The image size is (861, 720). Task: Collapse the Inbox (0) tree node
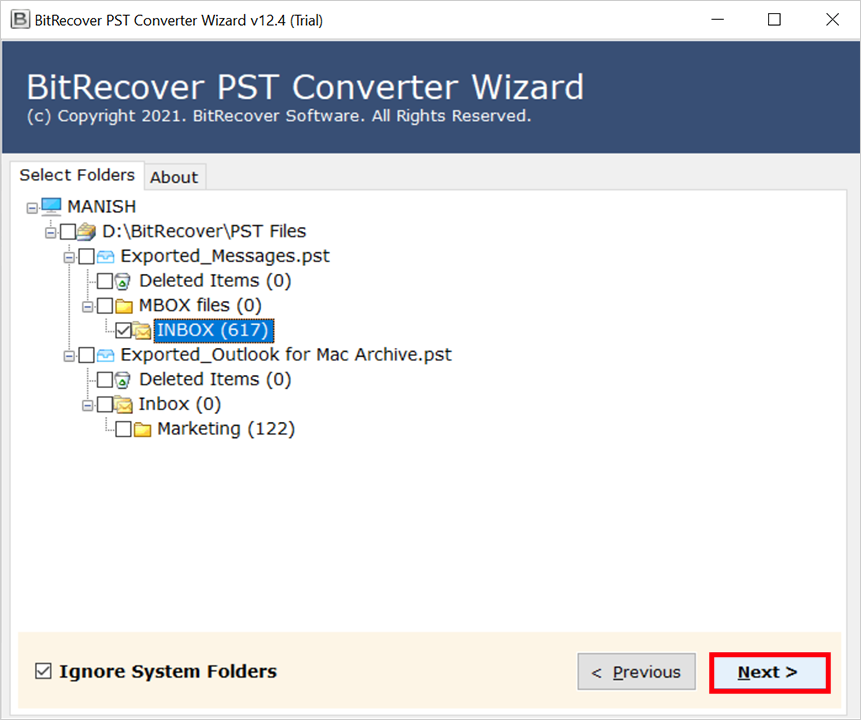(x=88, y=405)
